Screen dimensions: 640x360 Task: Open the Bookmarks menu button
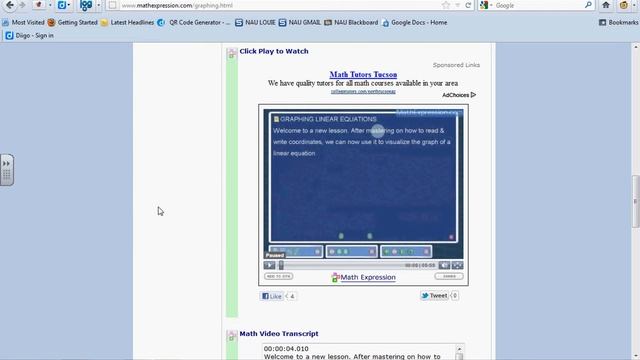coord(618,22)
